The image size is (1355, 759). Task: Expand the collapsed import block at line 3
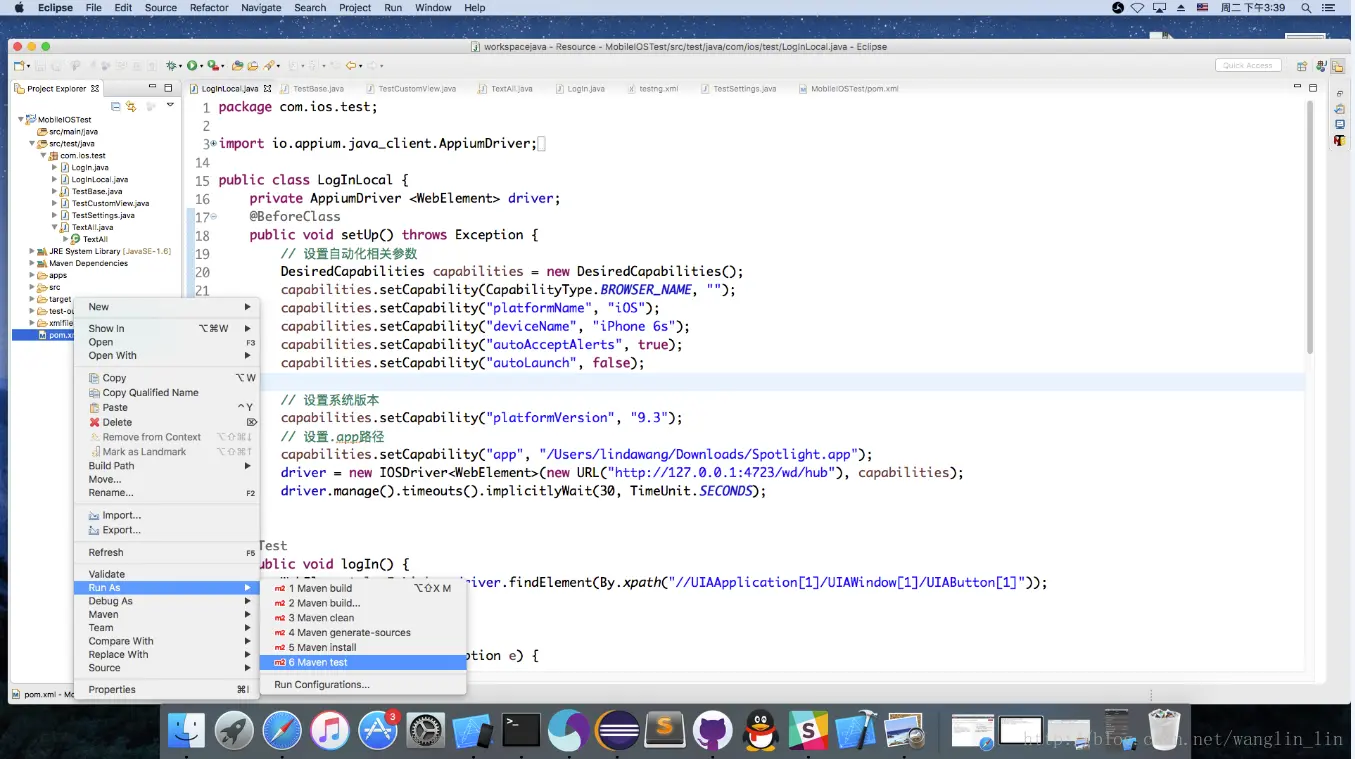[213, 144]
